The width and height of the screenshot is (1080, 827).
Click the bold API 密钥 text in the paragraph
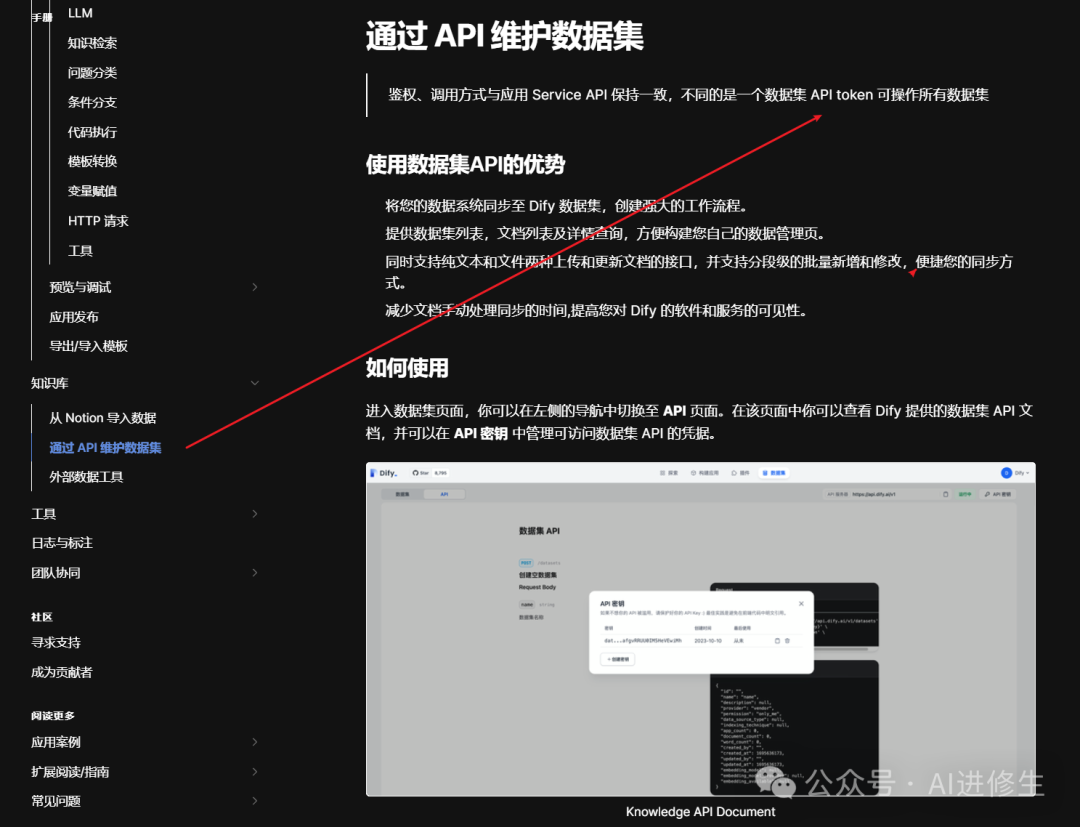click(481, 433)
